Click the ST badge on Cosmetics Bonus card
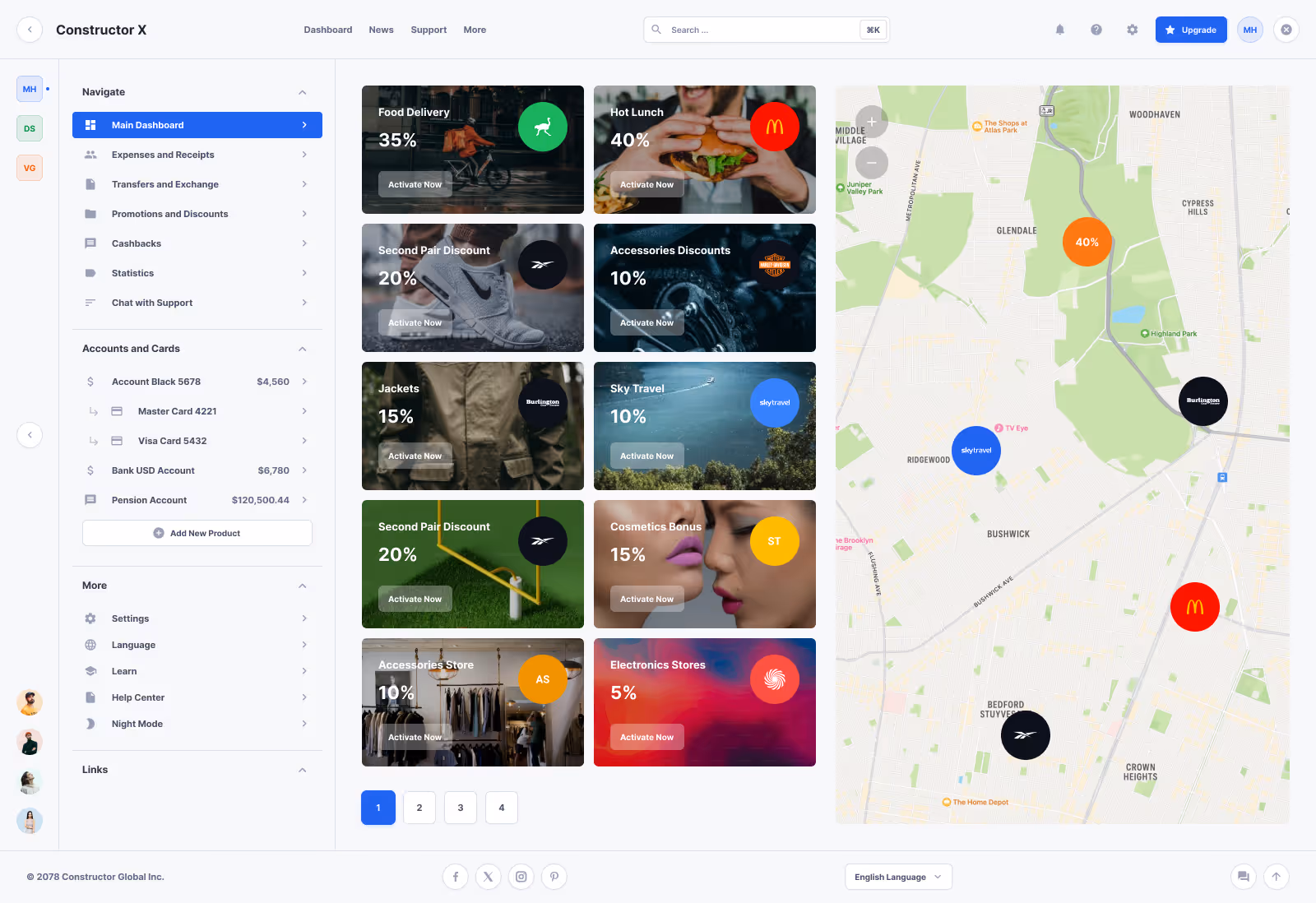Image resolution: width=1316 pixels, height=903 pixels. pyautogui.click(x=775, y=541)
